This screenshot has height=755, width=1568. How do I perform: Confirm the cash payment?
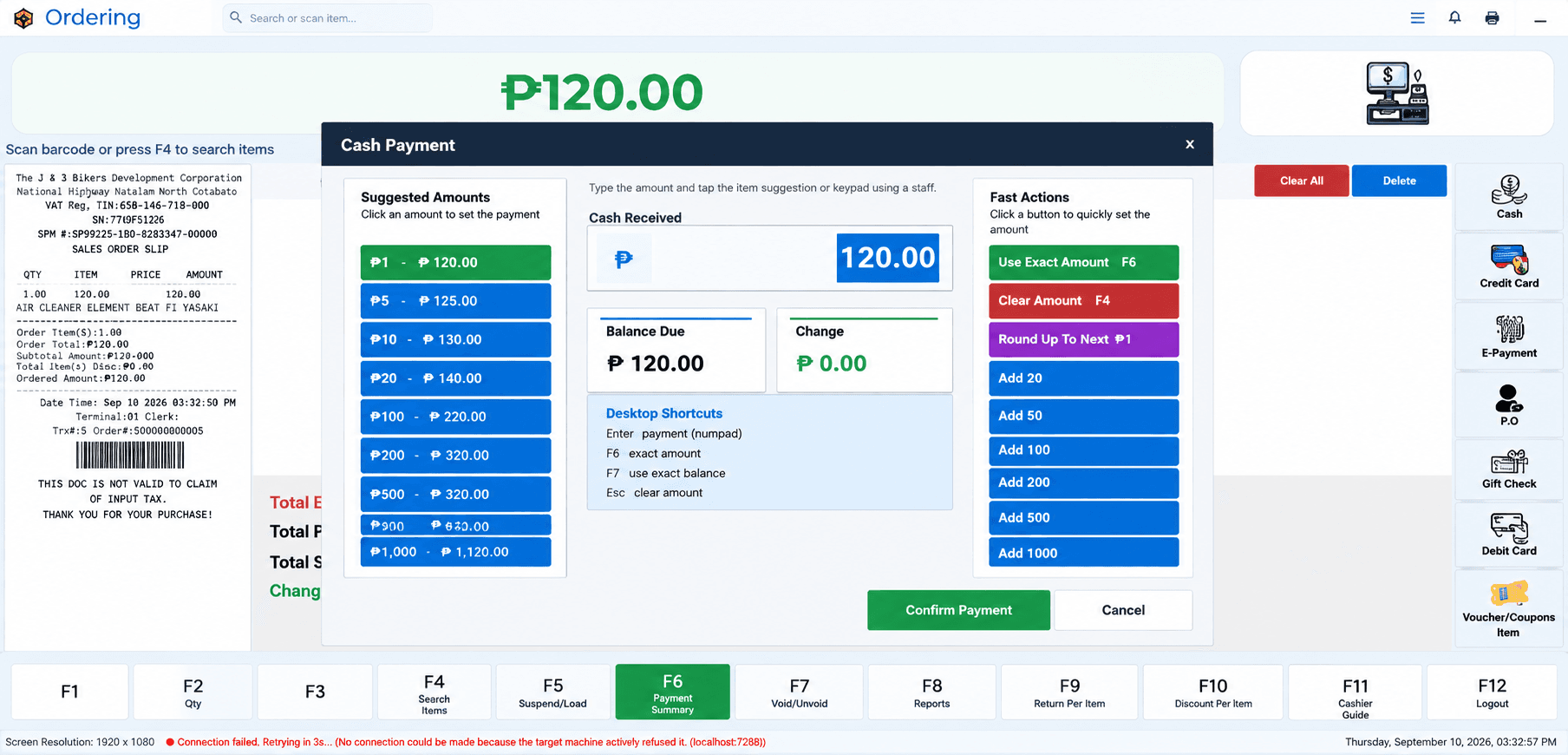tap(958, 610)
